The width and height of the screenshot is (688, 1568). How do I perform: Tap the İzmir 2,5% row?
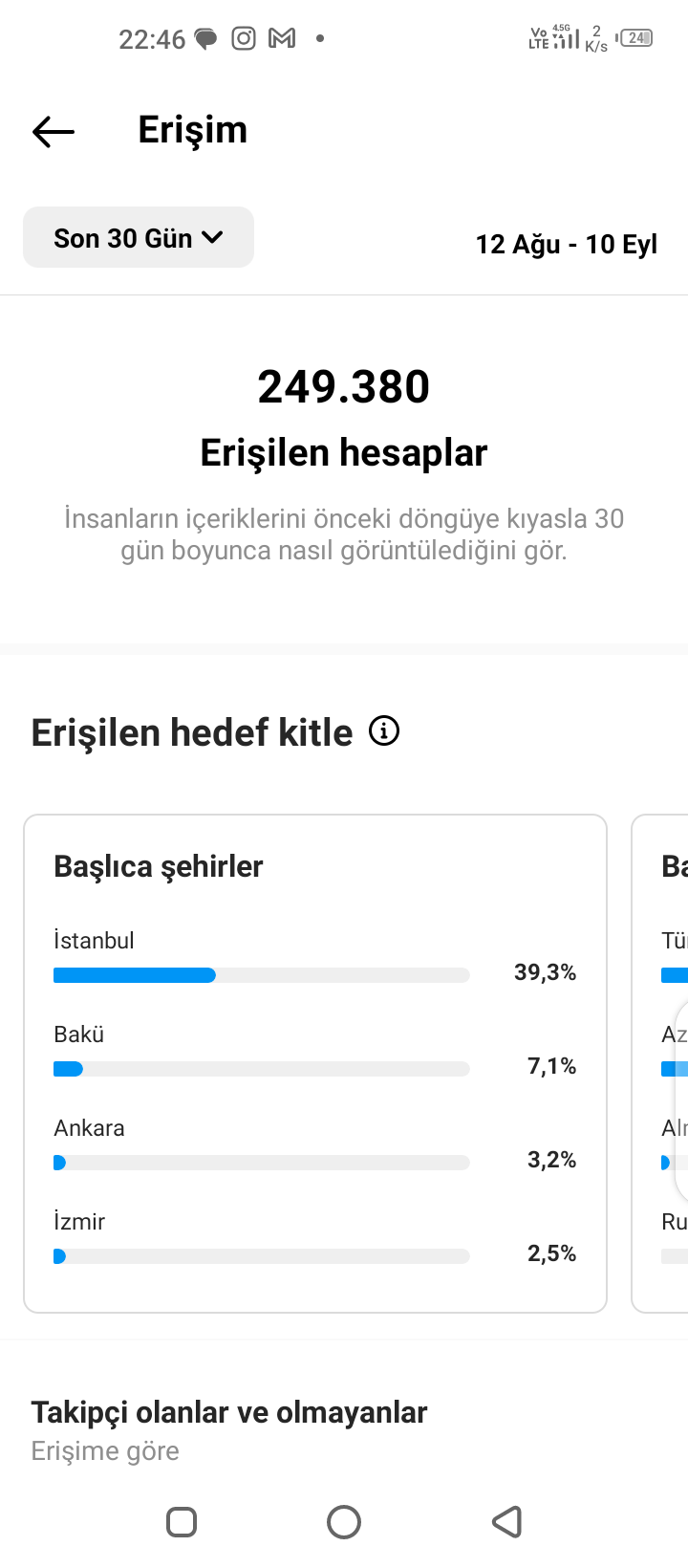(x=315, y=1238)
